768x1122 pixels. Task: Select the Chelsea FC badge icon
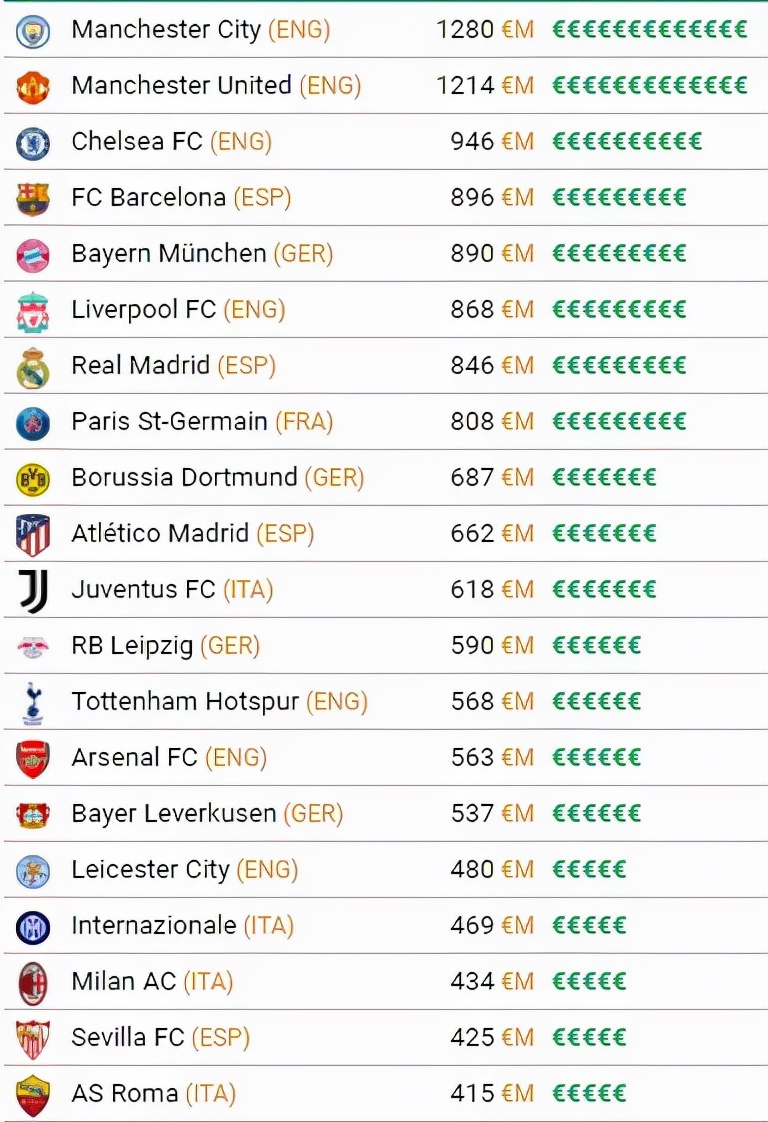click(33, 143)
